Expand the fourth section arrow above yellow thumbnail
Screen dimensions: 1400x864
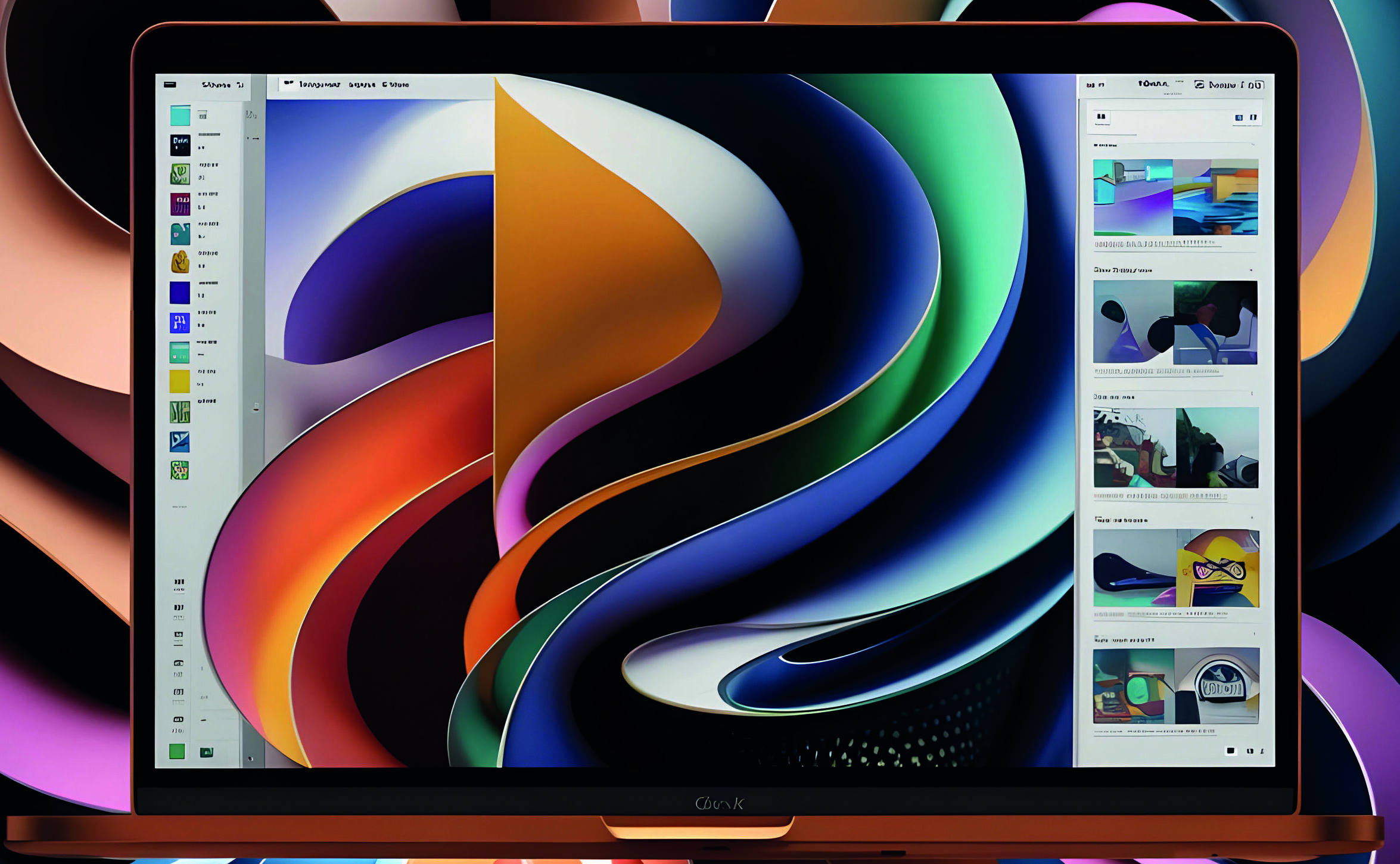1252,518
